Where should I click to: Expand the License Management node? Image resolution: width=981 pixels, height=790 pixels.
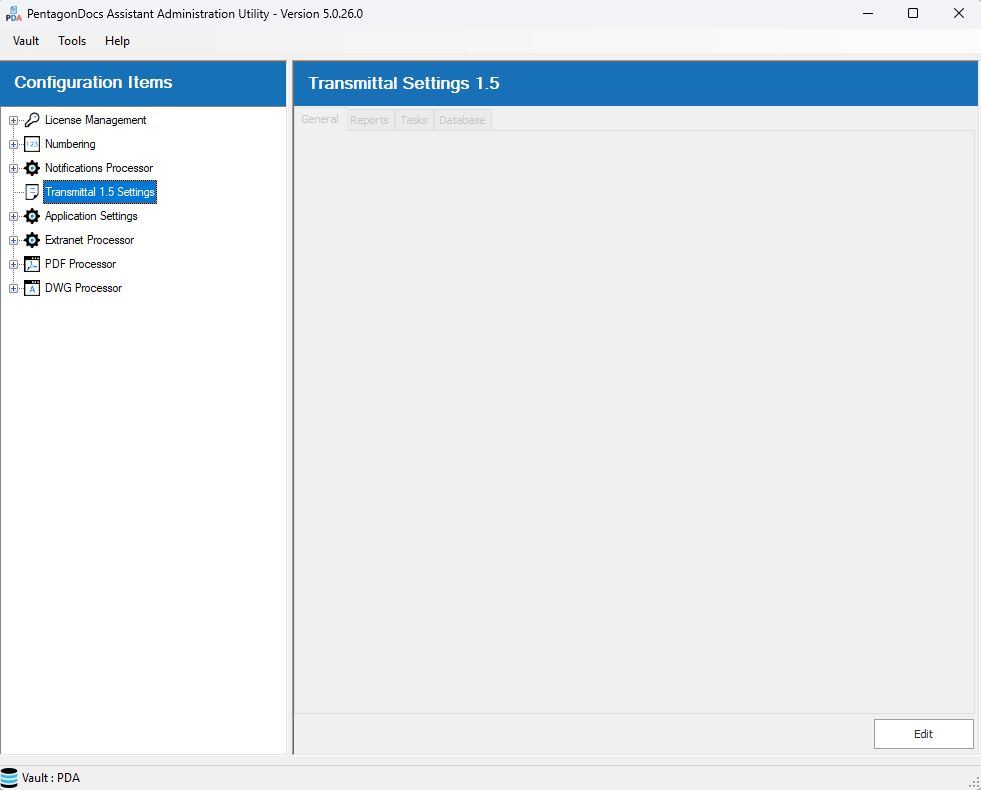(13, 120)
